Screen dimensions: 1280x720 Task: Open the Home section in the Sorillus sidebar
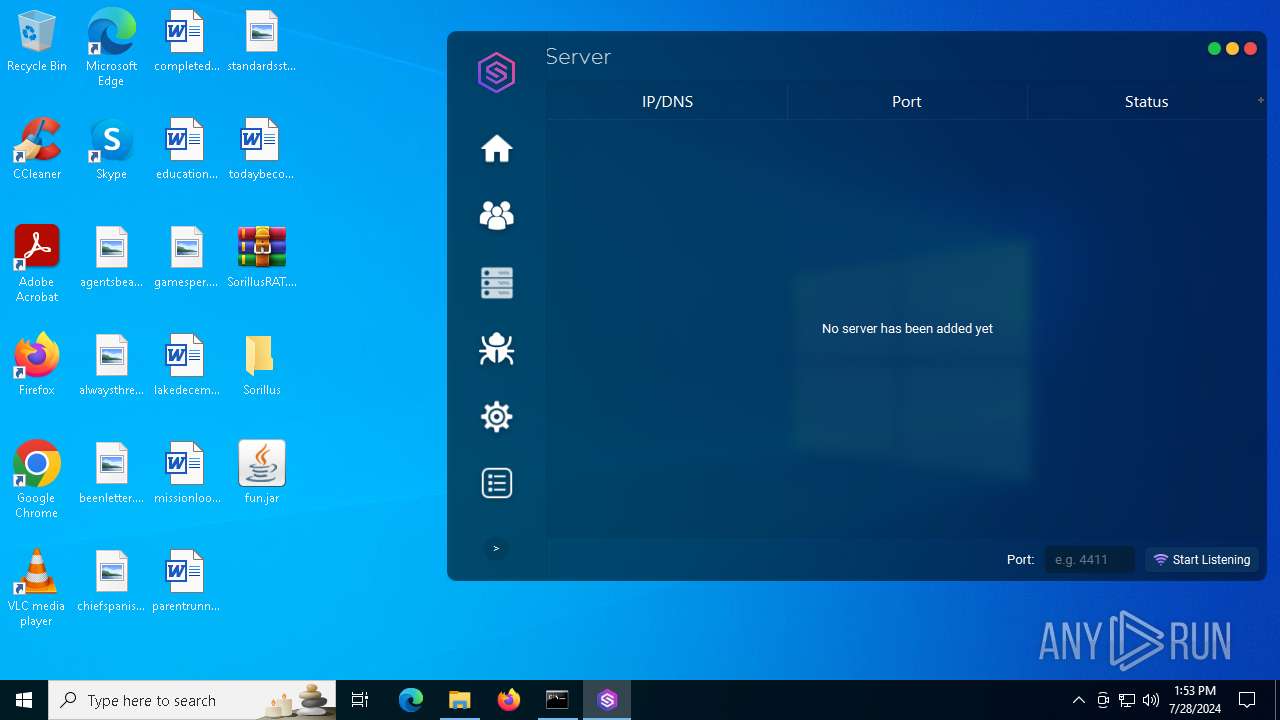pos(497,149)
